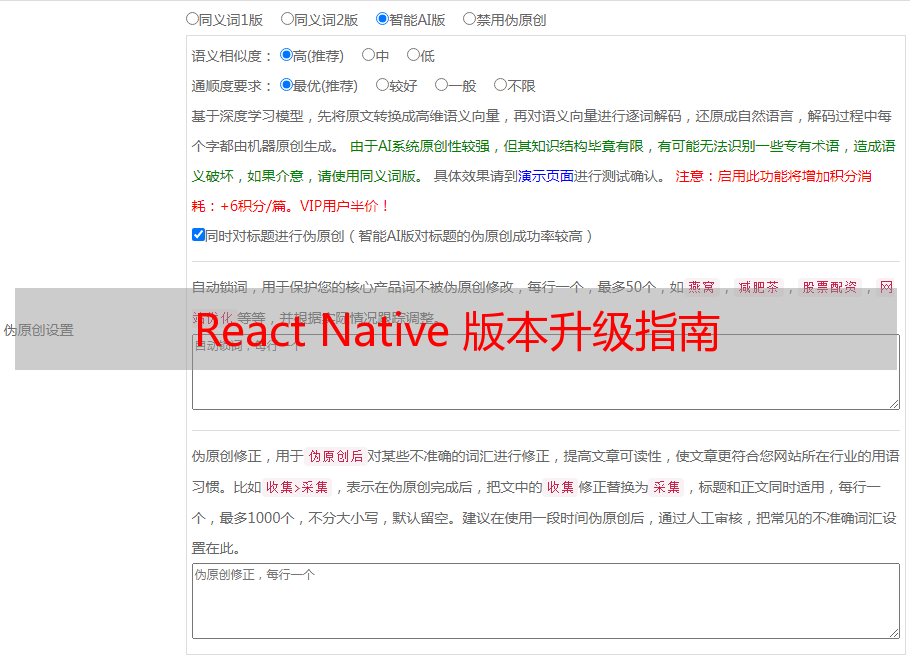This screenshot has height=658, width=911.
Task: Click the red VIP用户半价 notice text
Action: [x=345, y=206]
